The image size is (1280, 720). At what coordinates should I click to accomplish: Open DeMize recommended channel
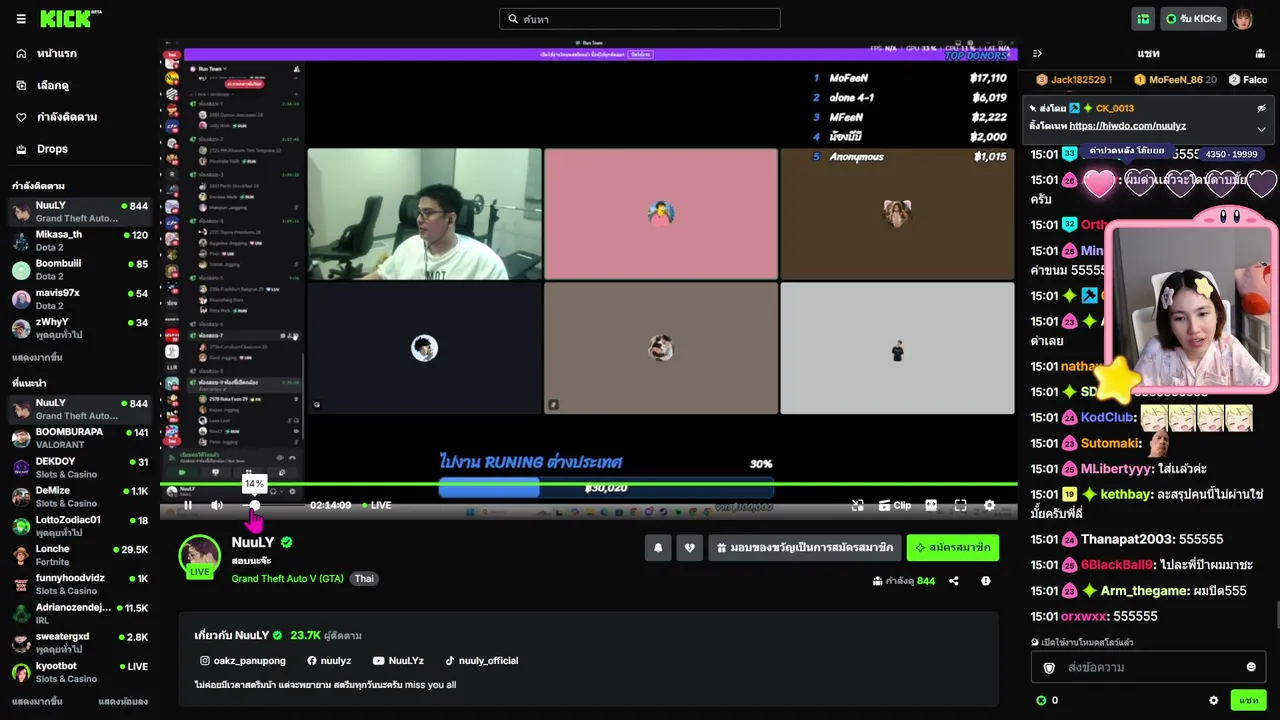[x=80, y=496]
